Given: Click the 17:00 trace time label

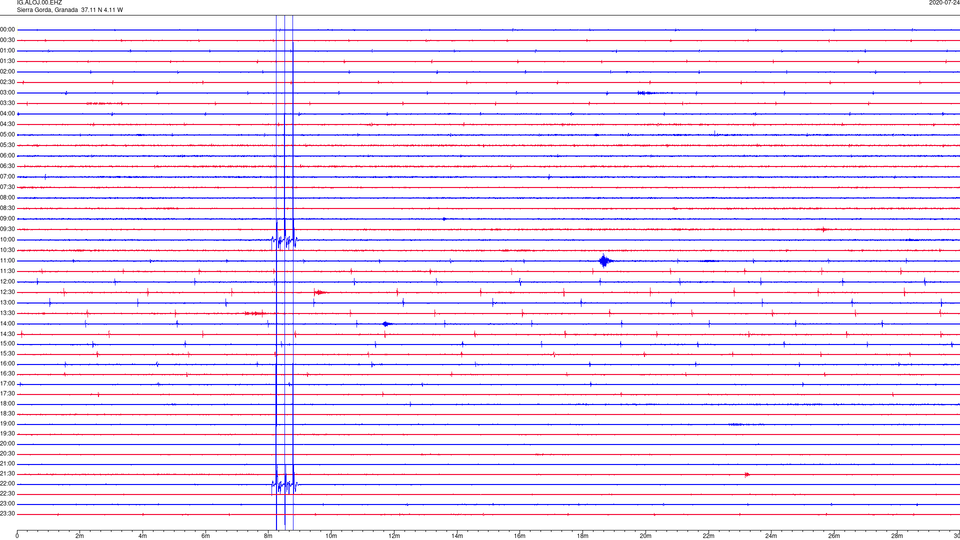Looking at the screenshot, I should [8, 384].
